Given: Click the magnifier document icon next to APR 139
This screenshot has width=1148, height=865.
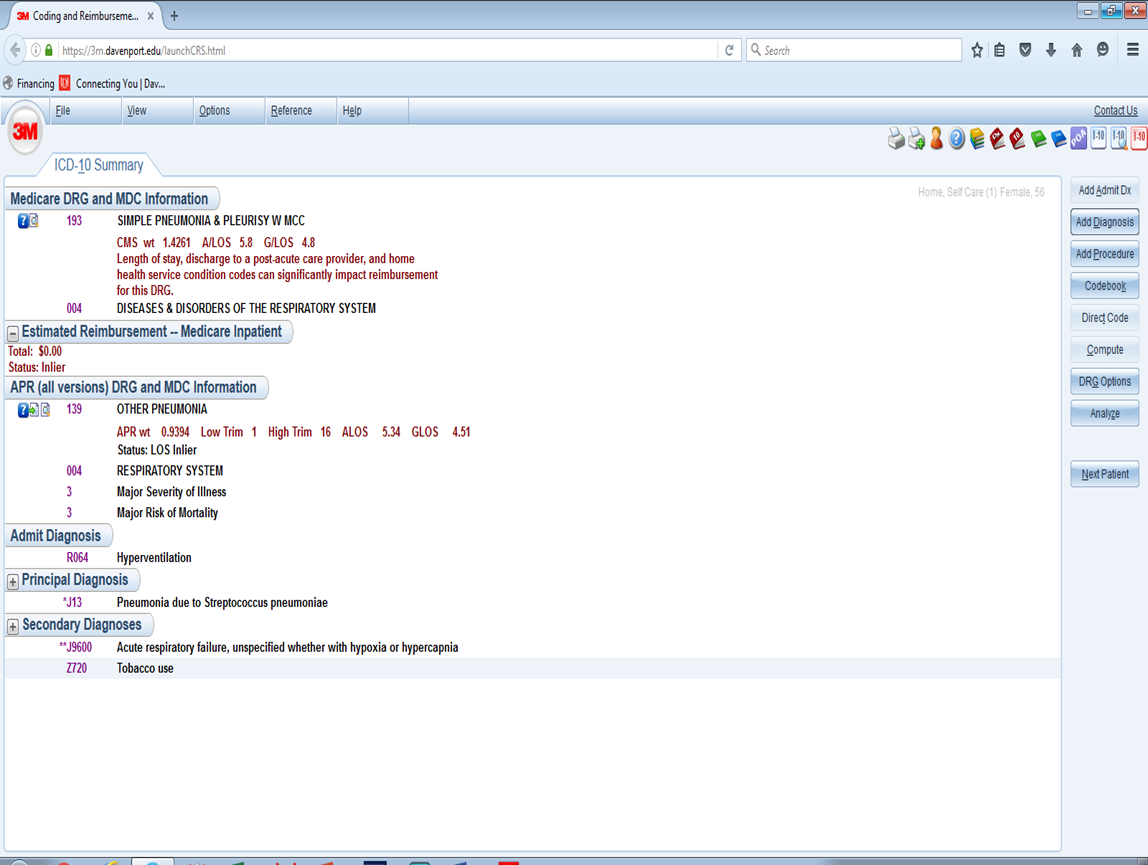Looking at the screenshot, I should [x=45, y=410].
